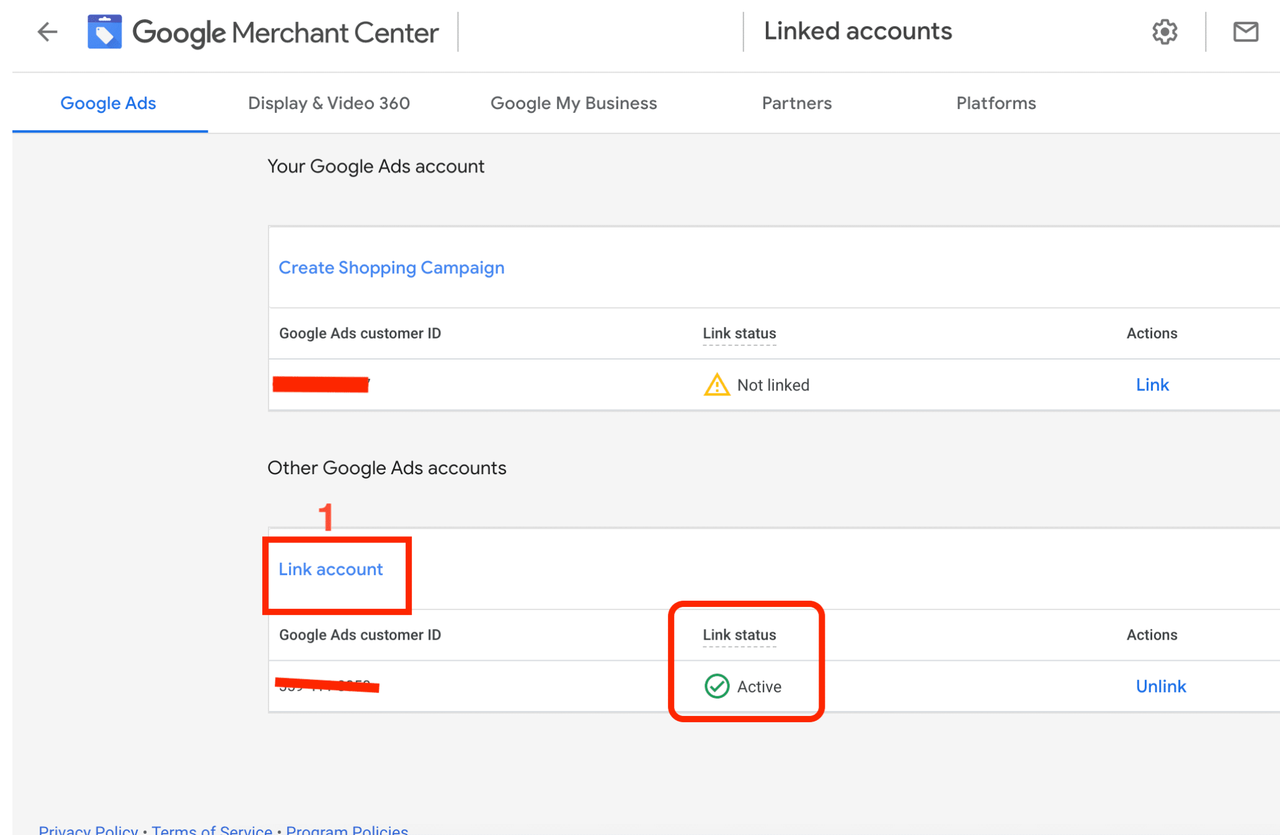This screenshot has width=1280, height=835.
Task: Click Create Shopping Campaign
Action: click(x=391, y=267)
